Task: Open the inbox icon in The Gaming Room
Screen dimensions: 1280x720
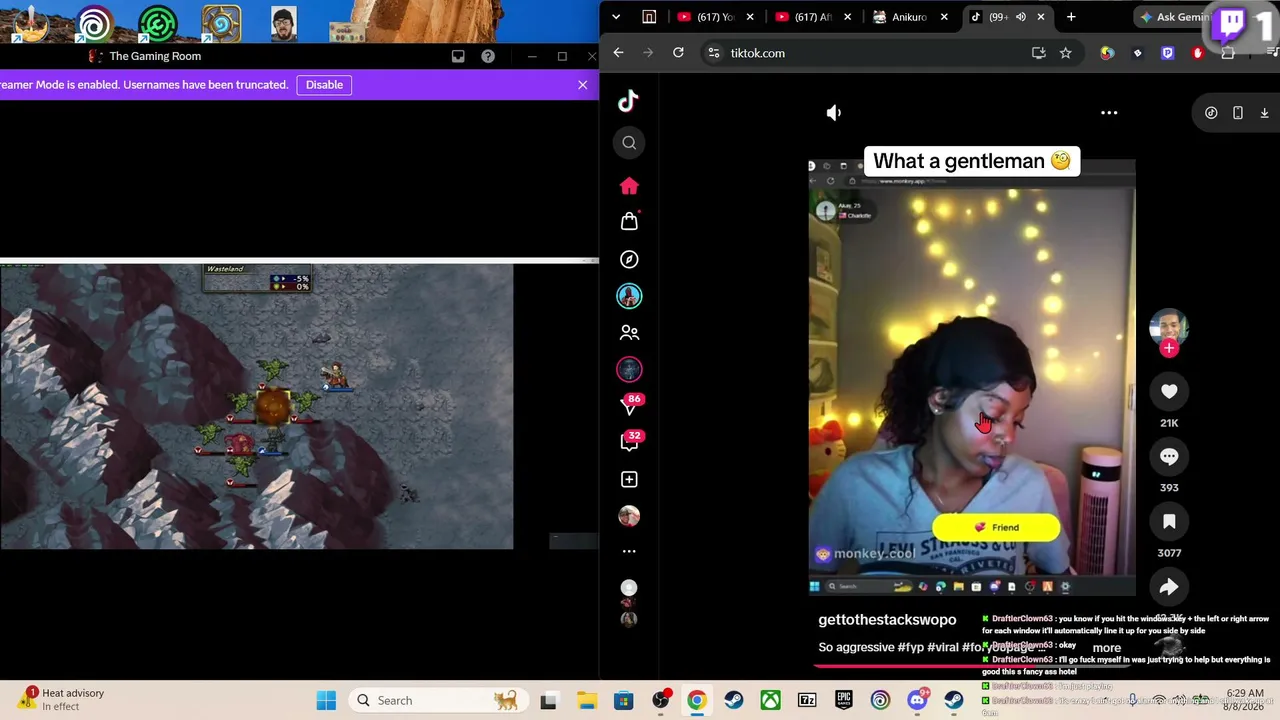Action: click(458, 56)
